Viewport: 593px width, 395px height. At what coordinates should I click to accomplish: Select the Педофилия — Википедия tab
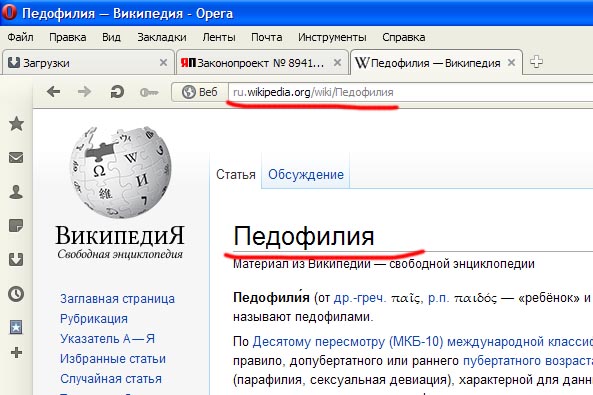(436, 62)
